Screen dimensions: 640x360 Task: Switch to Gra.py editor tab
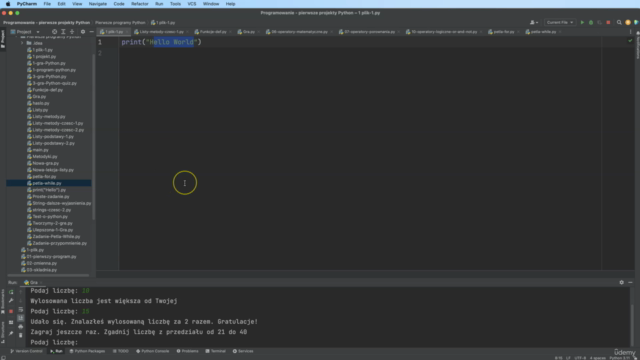point(249,31)
